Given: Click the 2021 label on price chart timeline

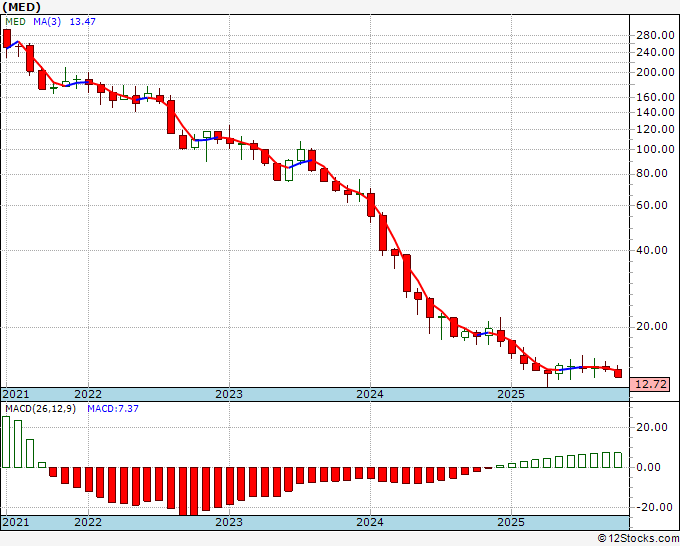Looking at the screenshot, I should (x=16, y=394).
